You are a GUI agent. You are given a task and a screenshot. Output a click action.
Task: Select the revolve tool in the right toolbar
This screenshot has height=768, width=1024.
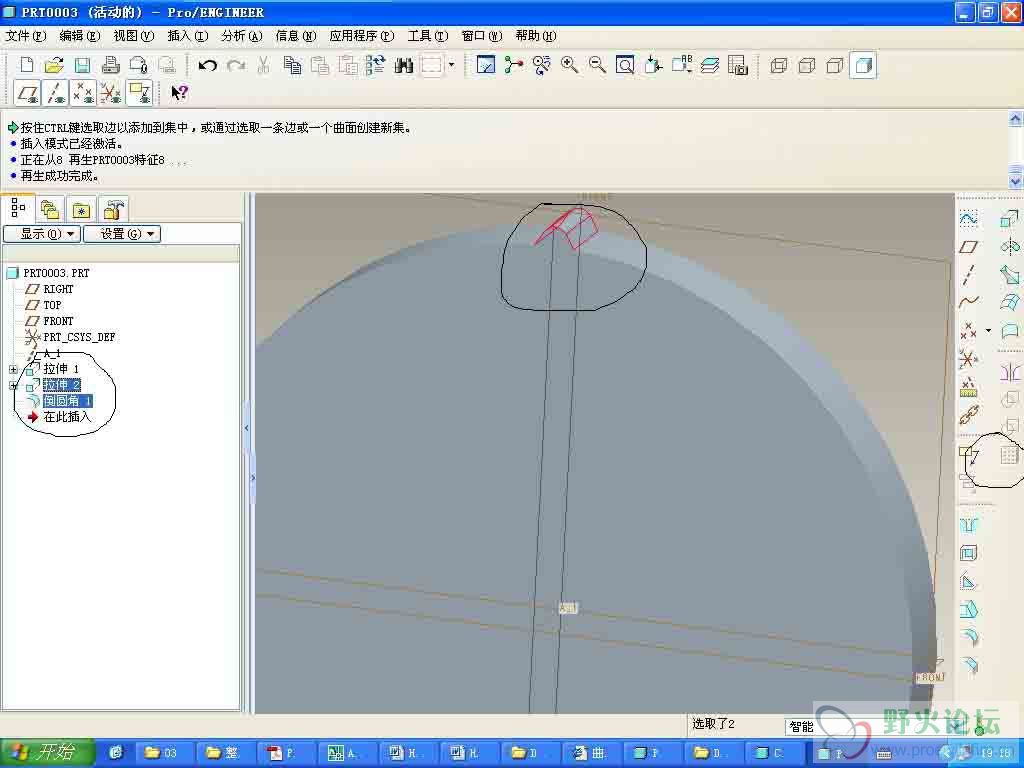(1010, 246)
